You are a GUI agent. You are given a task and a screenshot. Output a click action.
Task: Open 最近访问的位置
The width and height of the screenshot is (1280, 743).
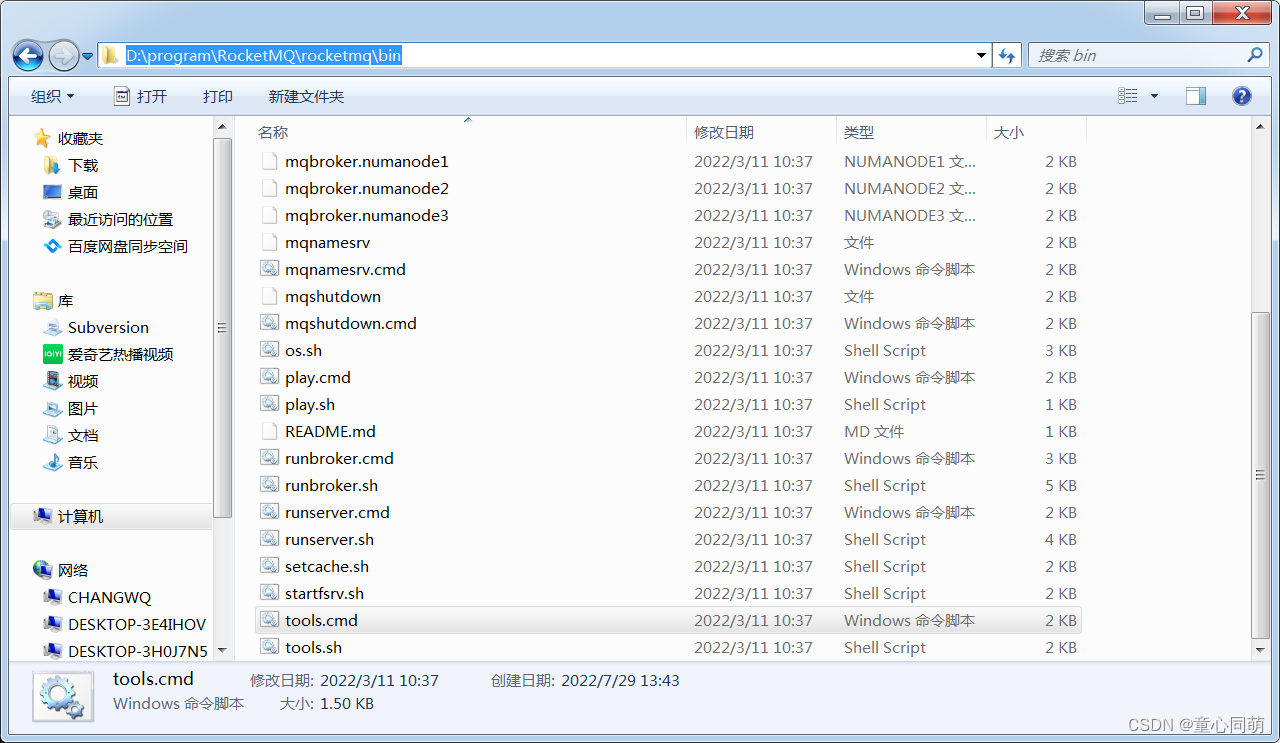[x=120, y=219]
